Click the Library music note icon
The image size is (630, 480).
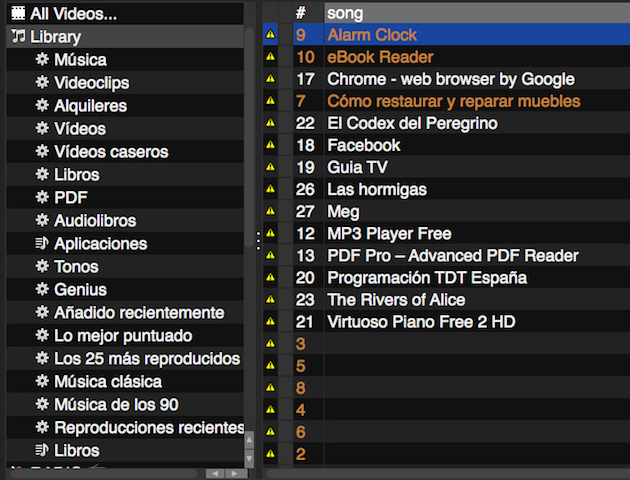[x=18, y=36]
